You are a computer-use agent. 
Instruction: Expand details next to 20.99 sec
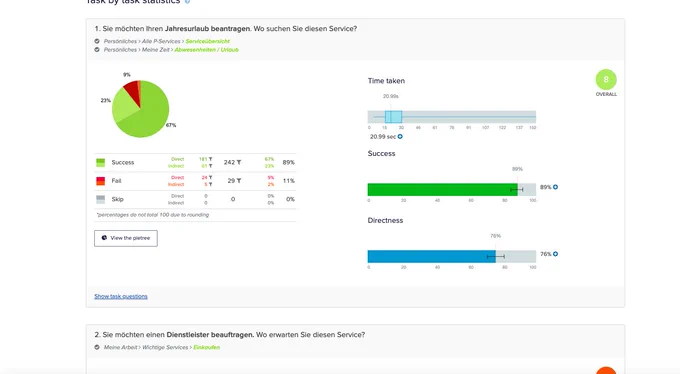tap(400, 136)
